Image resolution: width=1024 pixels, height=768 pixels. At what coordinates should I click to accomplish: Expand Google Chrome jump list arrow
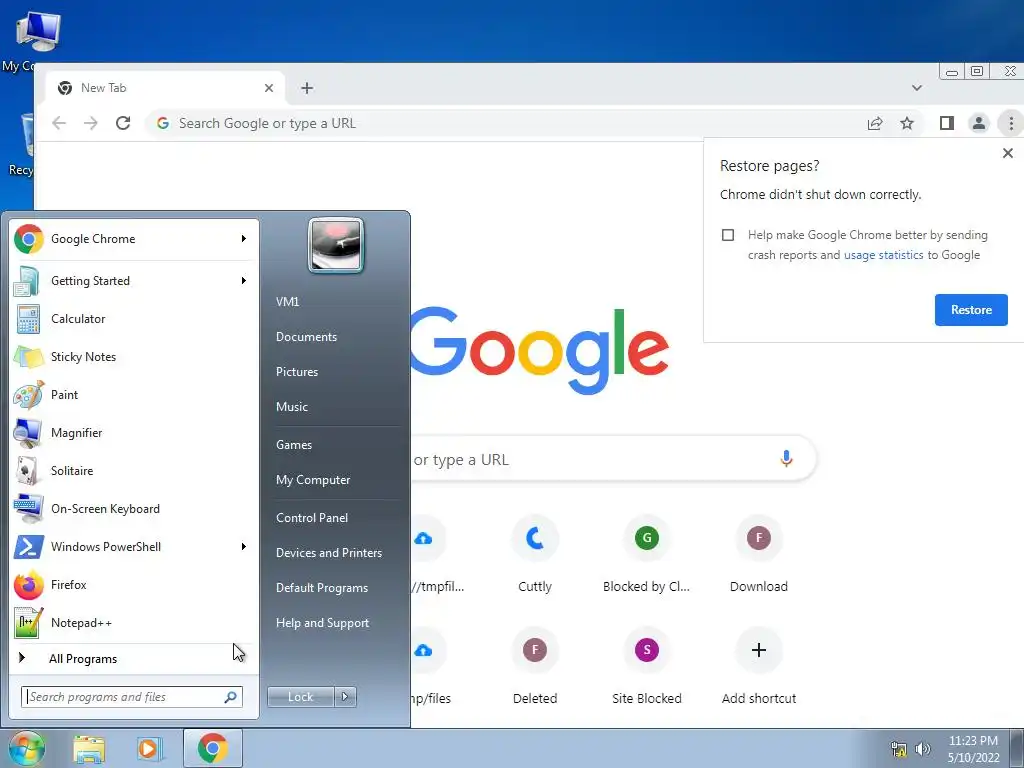tap(244, 239)
